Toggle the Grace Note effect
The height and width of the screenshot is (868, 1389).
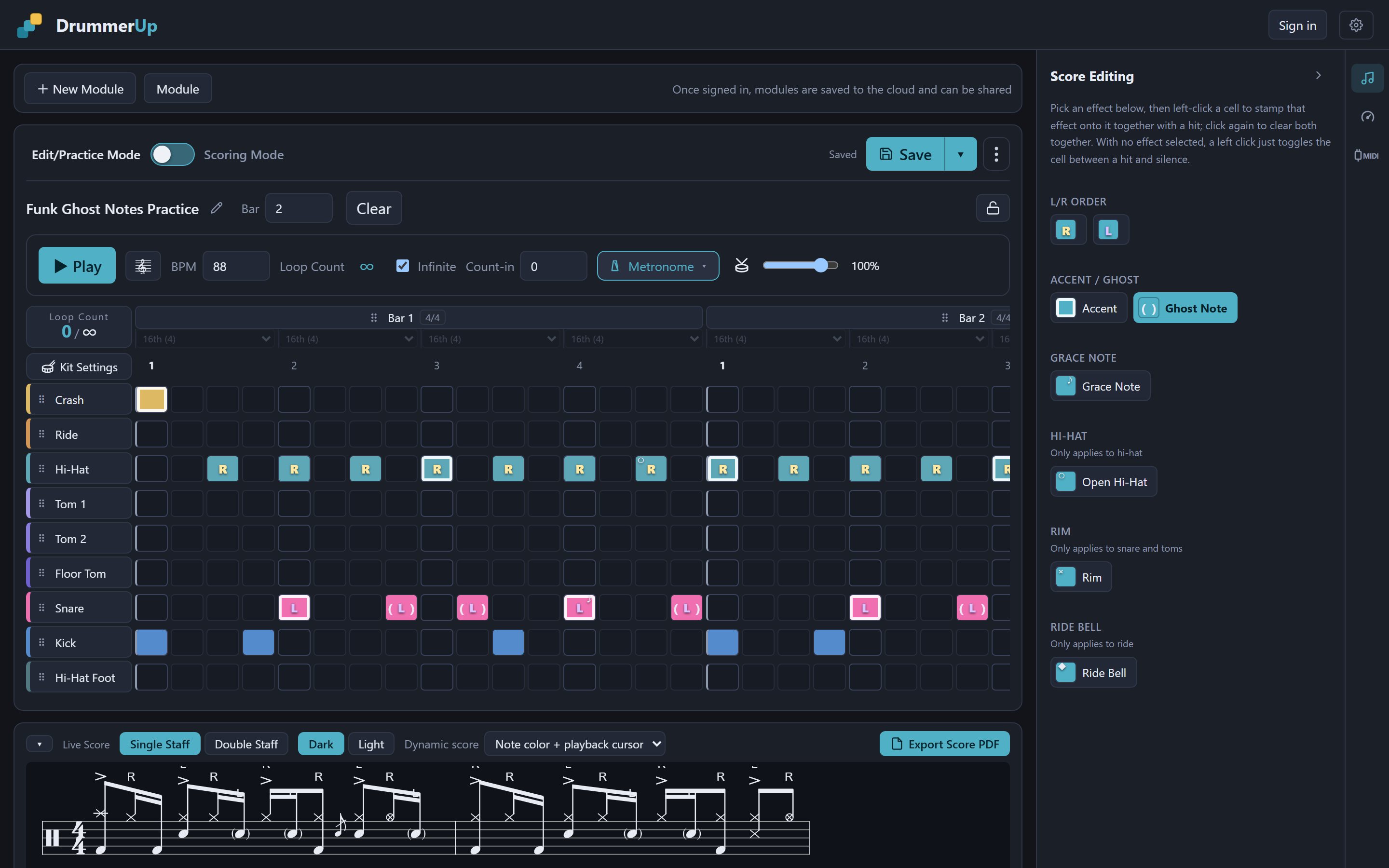point(1100,386)
